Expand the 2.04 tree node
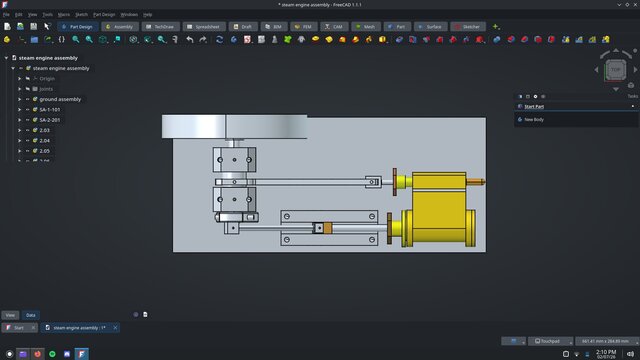Viewport: 640px width, 360px height. coord(19,140)
